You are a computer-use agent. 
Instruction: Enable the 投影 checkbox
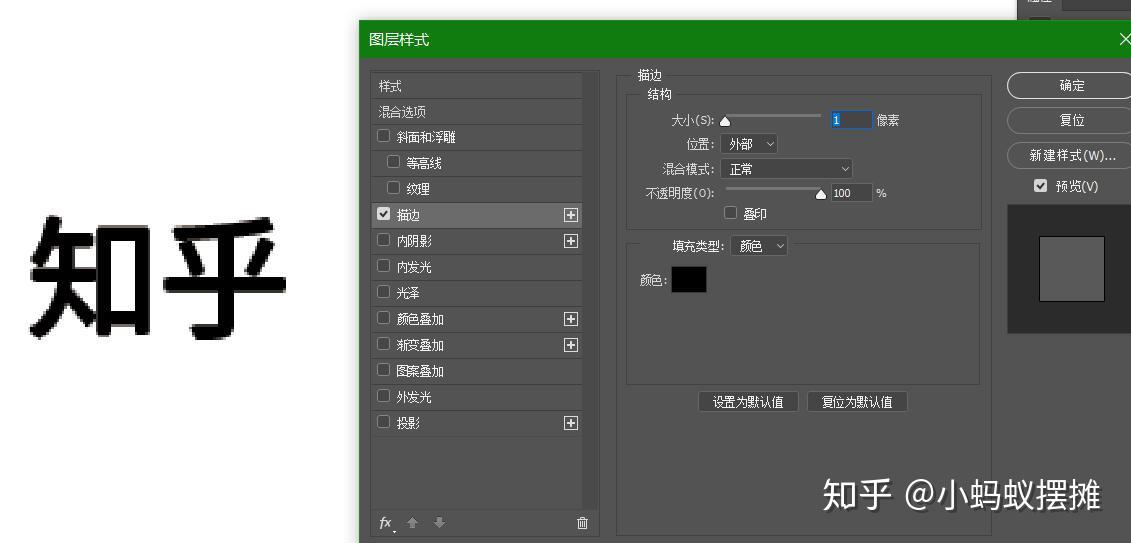click(384, 422)
